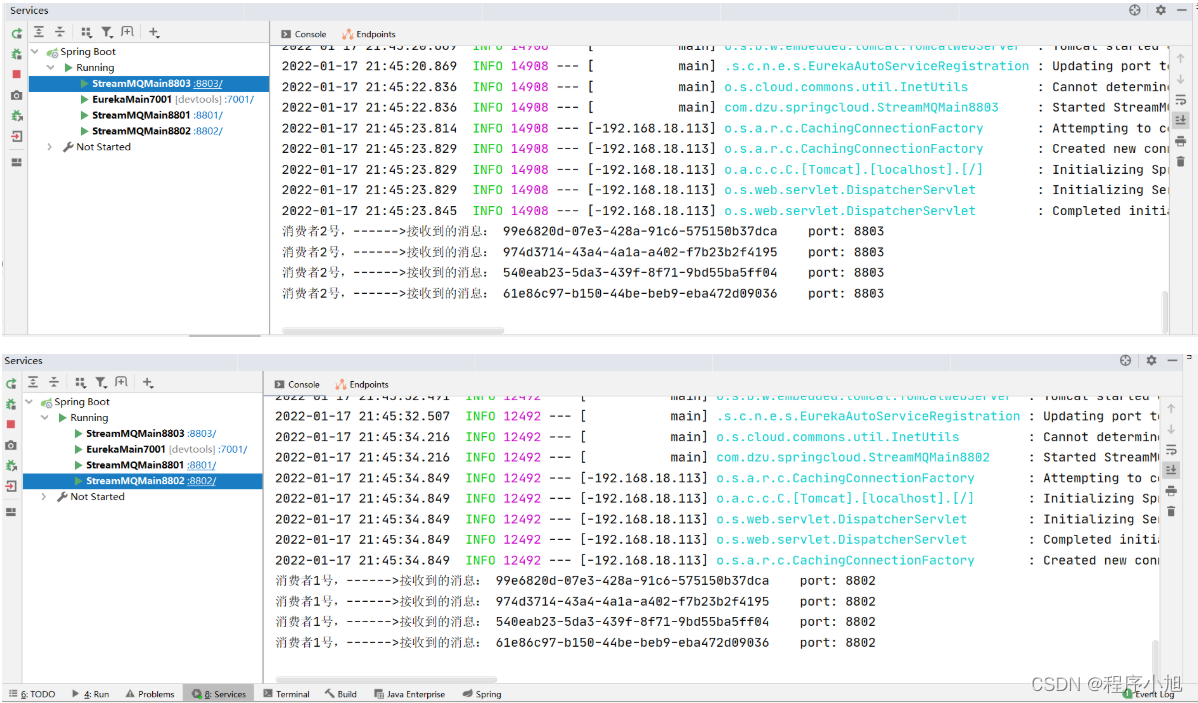This screenshot has height=703, width=1198.
Task: Switch to Endpoints tab in lower Services panel
Action: pyautogui.click(x=362, y=384)
